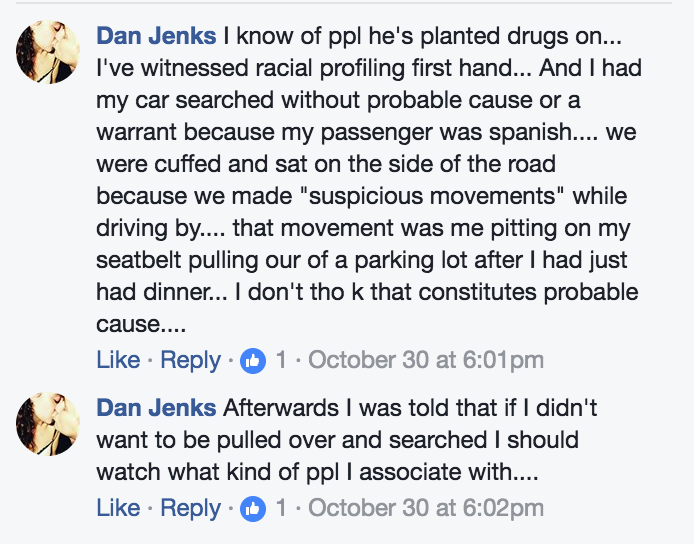Open the October 30 at 6:01pm timestamp
The image size is (694, 544).
[426, 360]
